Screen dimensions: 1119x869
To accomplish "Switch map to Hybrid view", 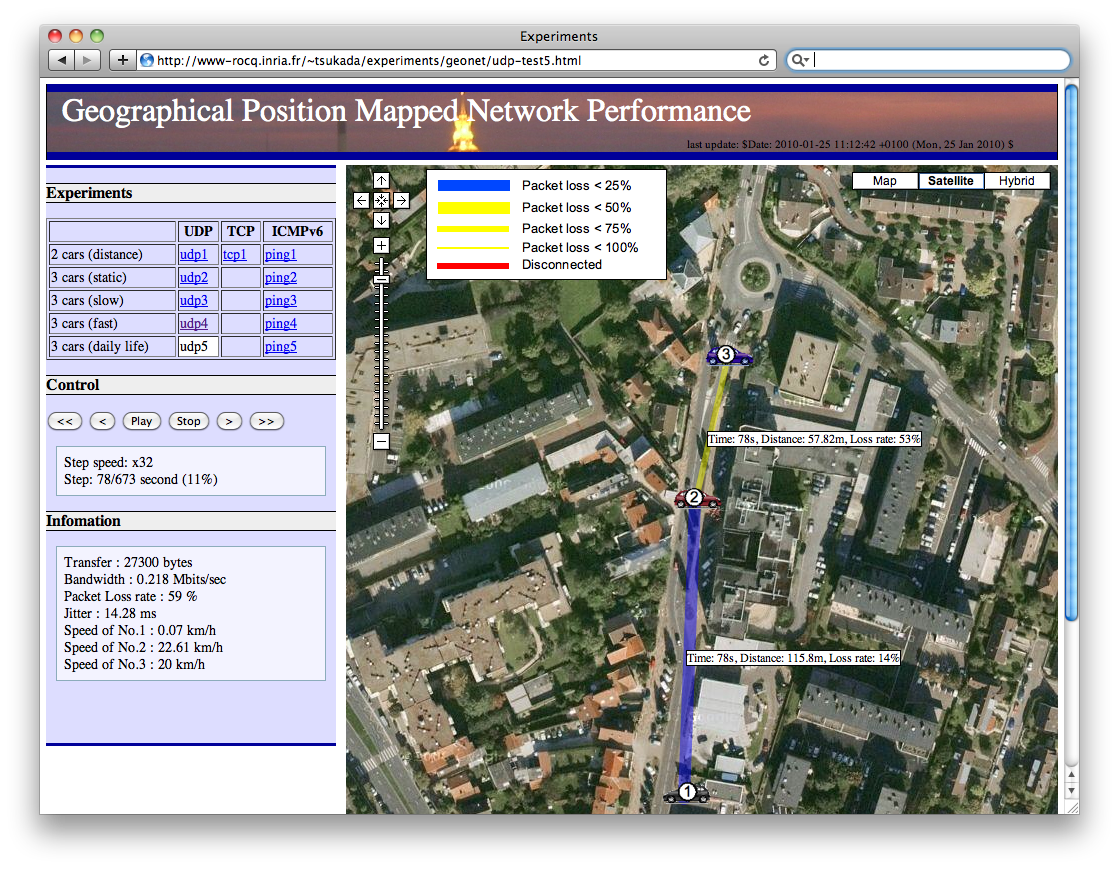I will pos(1016,181).
